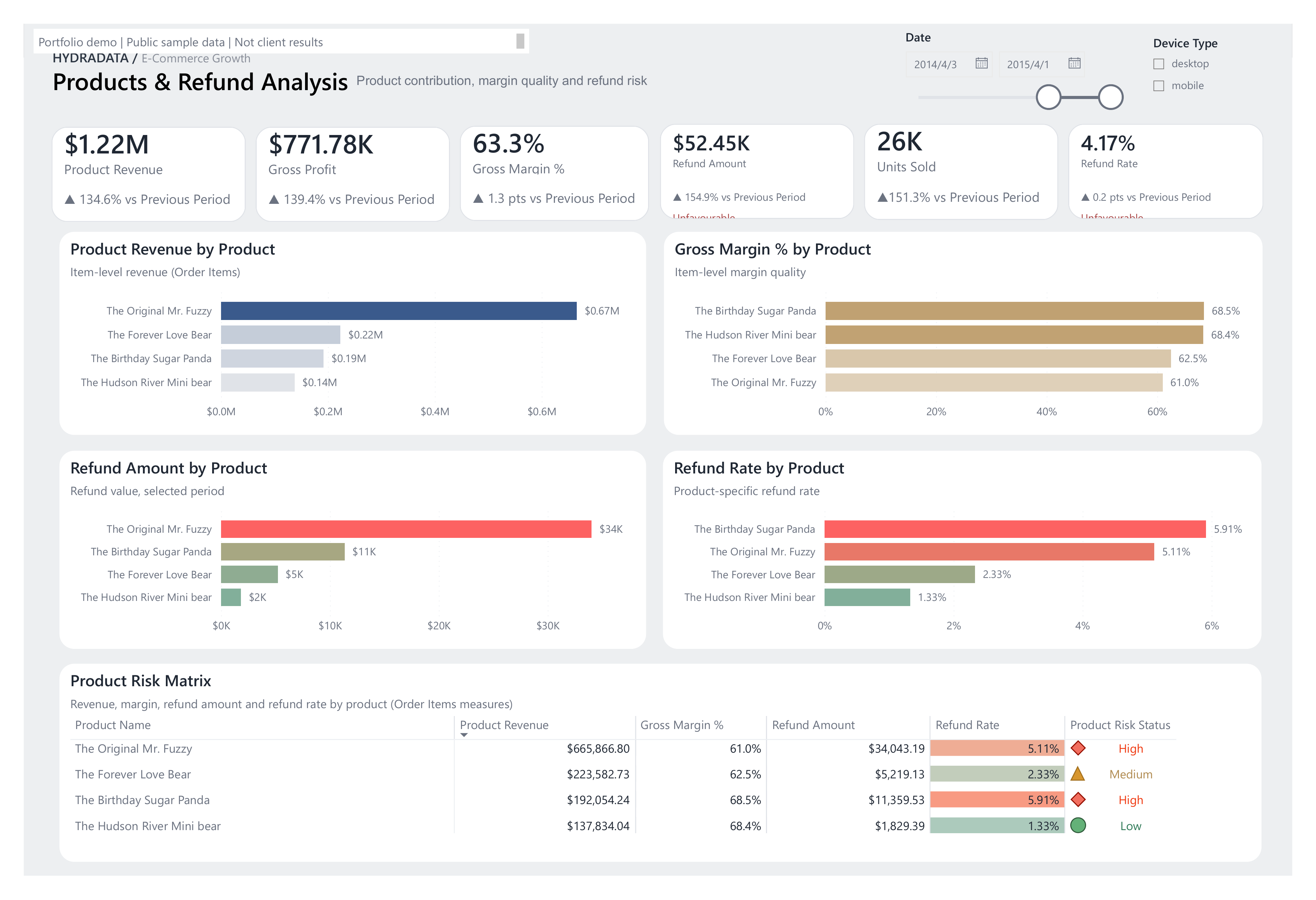This screenshot has width=1316, height=900.
Task: Select the right handle of the date slider
Action: coord(1110,97)
